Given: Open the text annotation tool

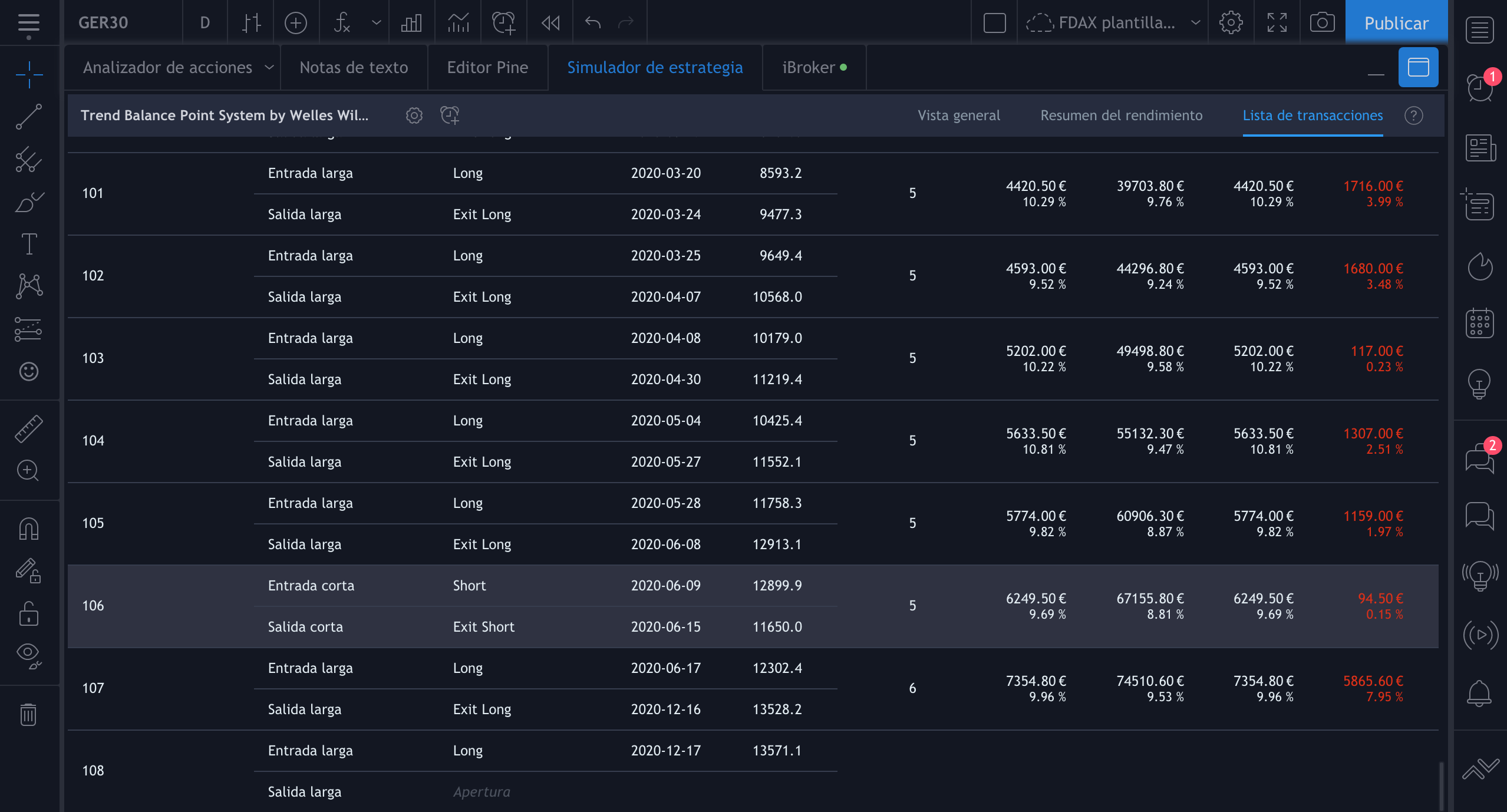Looking at the screenshot, I should coord(28,244).
